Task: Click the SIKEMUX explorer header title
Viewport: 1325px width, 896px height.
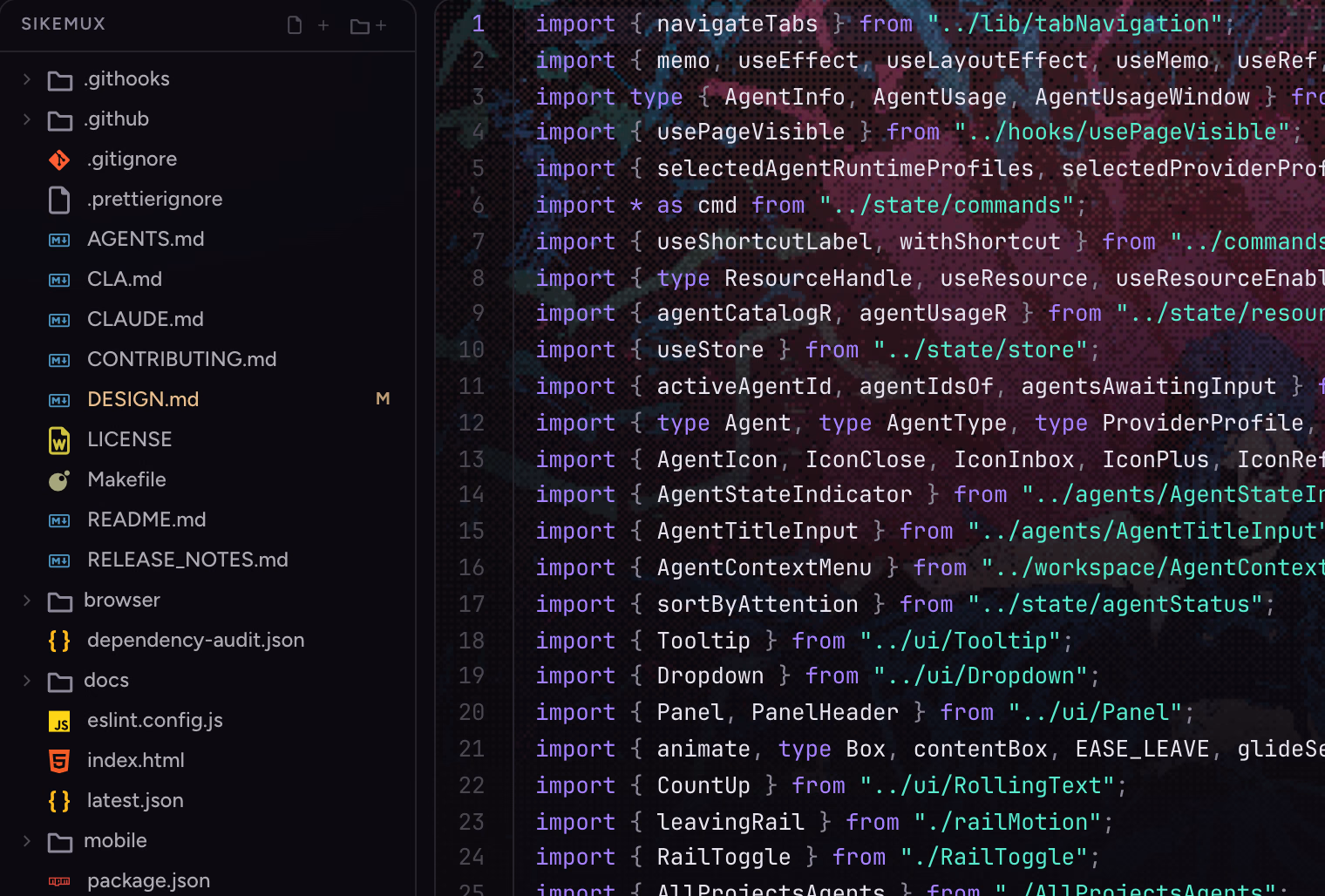Action: (63, 24)
